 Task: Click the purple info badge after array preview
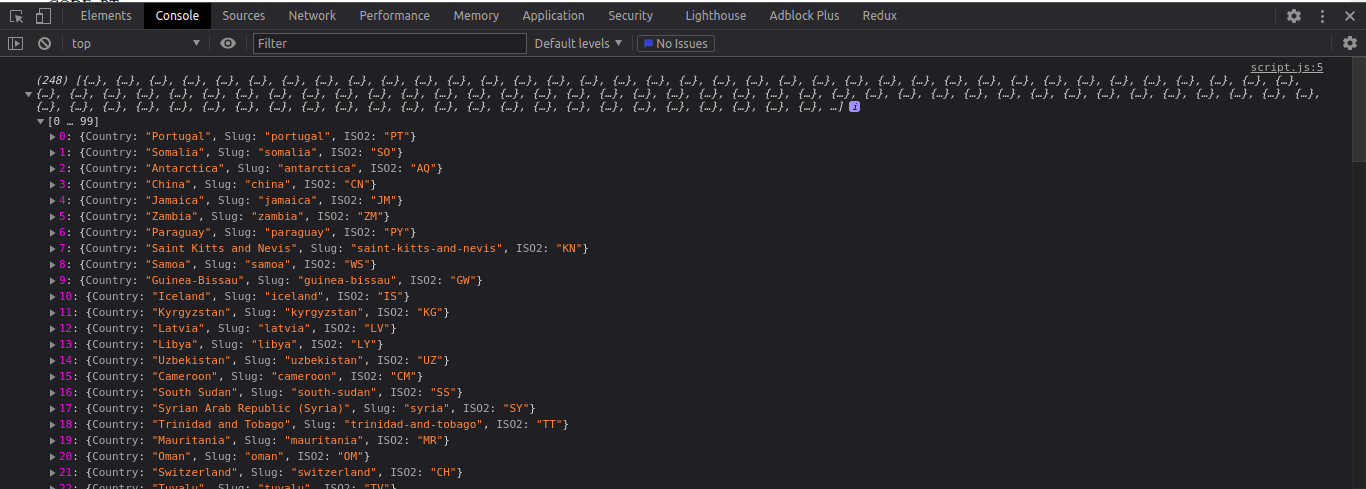coord(854,107)
